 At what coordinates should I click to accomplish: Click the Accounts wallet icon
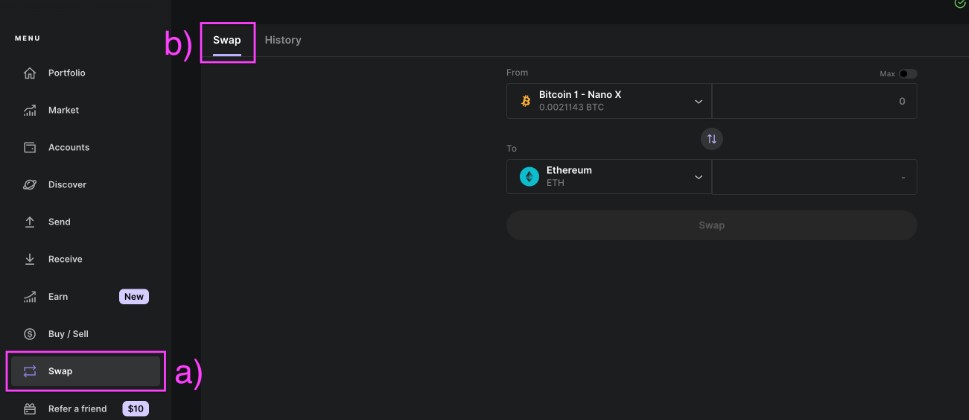[x=30, y=148]
